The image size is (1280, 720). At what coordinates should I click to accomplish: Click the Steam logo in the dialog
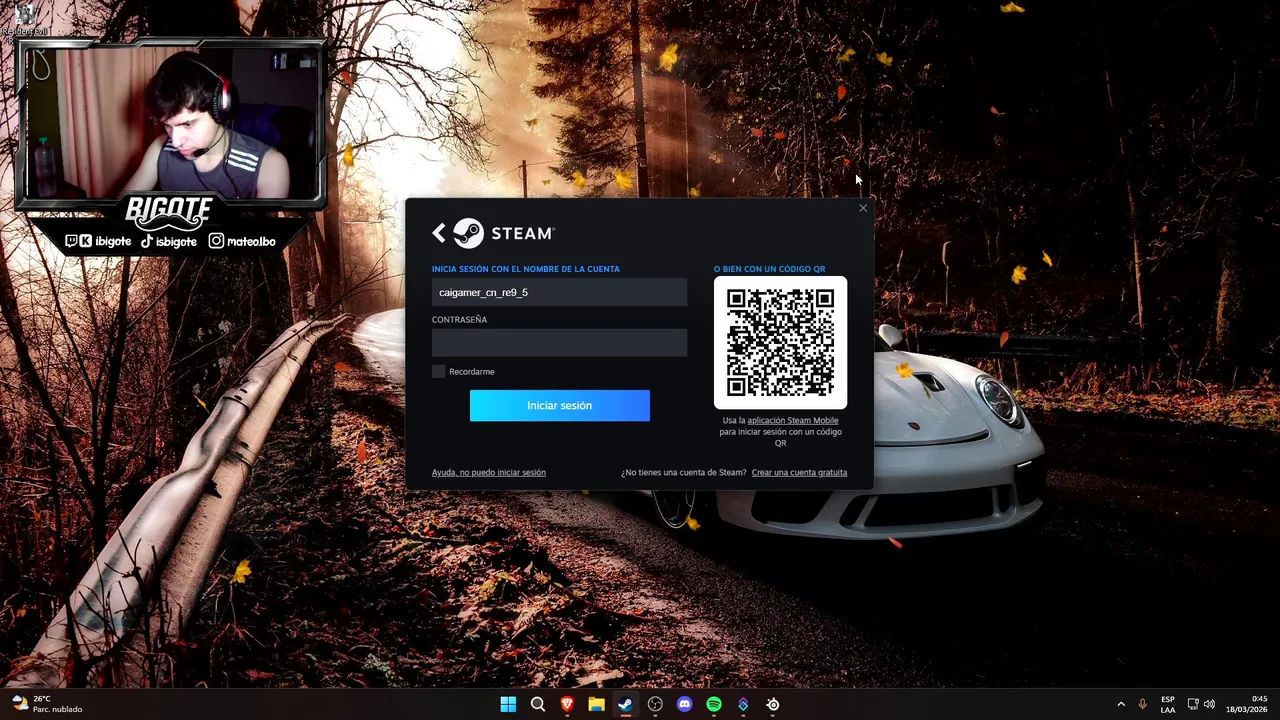pyautogui.click(x=504, y=233)
